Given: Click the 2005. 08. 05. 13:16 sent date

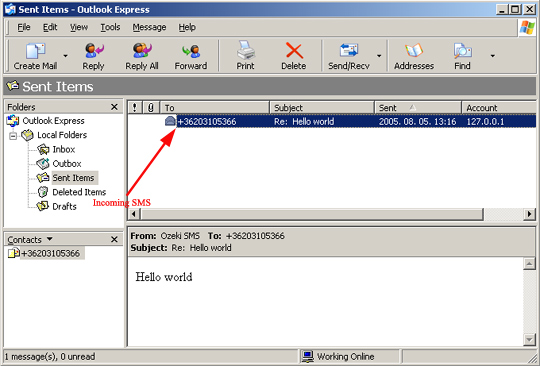Looking at the screenshot, I should (x=417, y=122).
